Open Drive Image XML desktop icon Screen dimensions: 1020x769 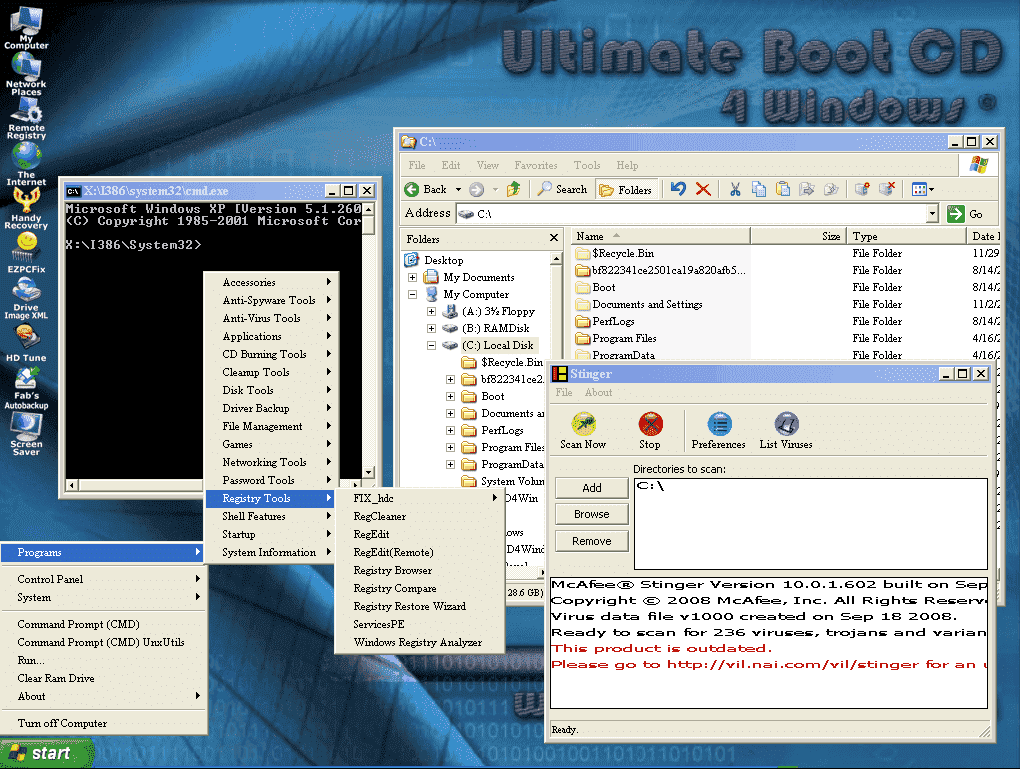(26, 298)
